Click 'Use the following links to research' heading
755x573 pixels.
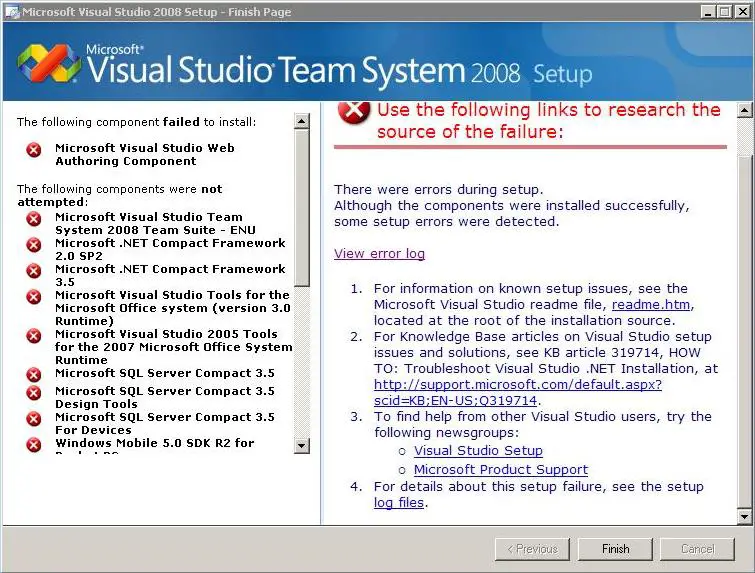coord(549,120)
